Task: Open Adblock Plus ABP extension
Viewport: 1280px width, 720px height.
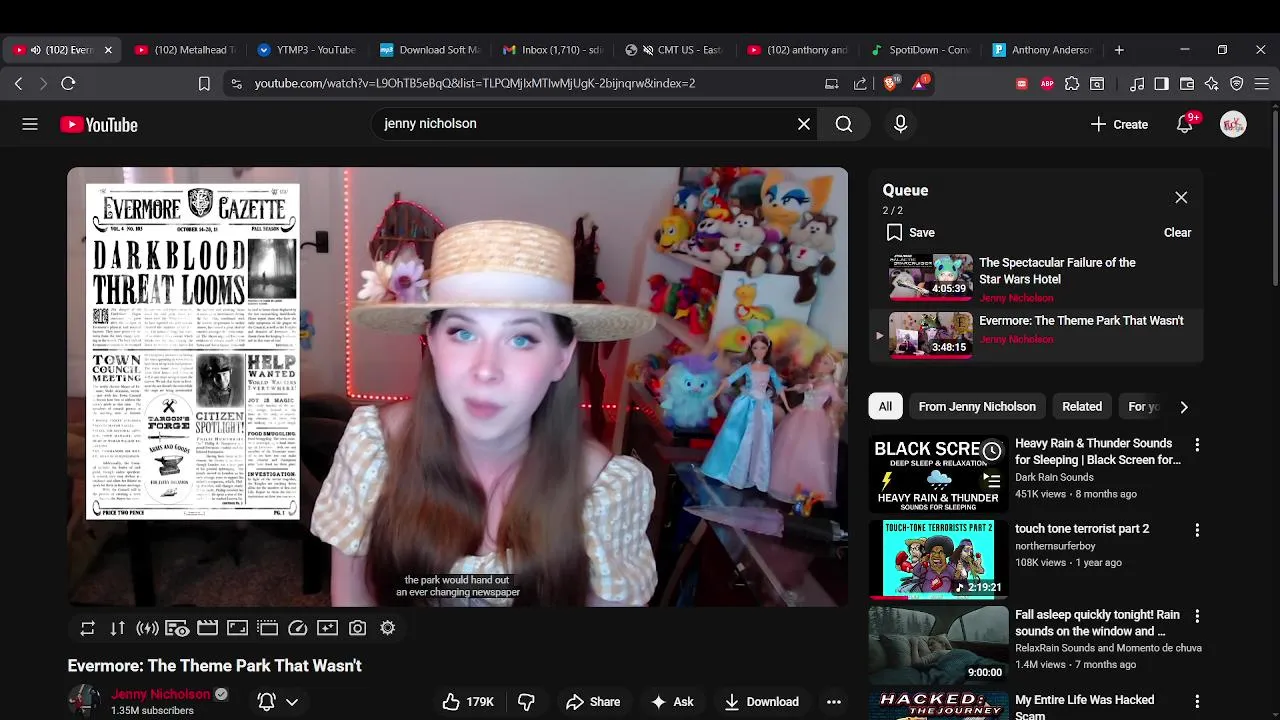Action: pyautogui.click(x=1047, y=84)
